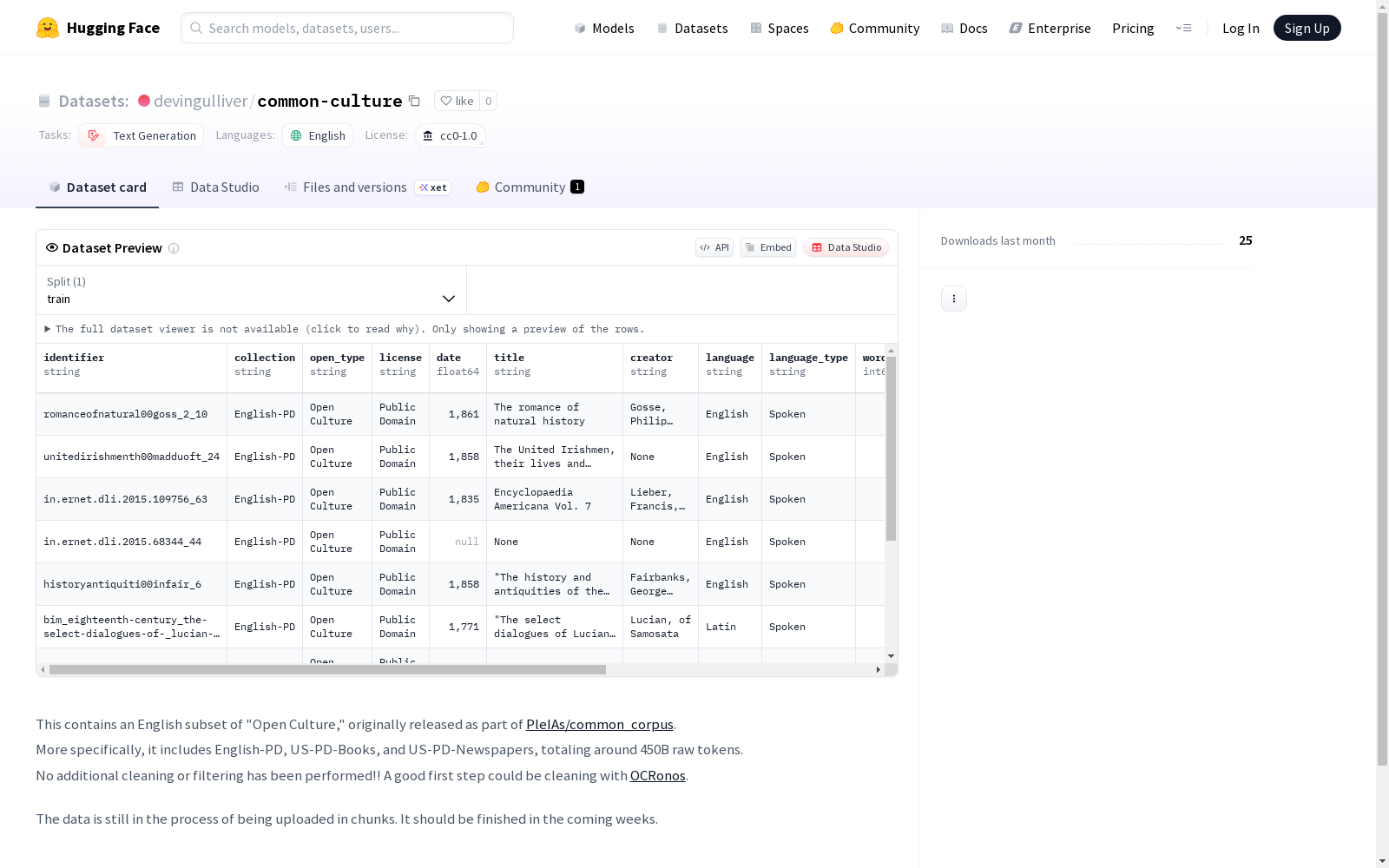
Task: Click the cc0-1.0 license tag
Action: tap(451, 135)
